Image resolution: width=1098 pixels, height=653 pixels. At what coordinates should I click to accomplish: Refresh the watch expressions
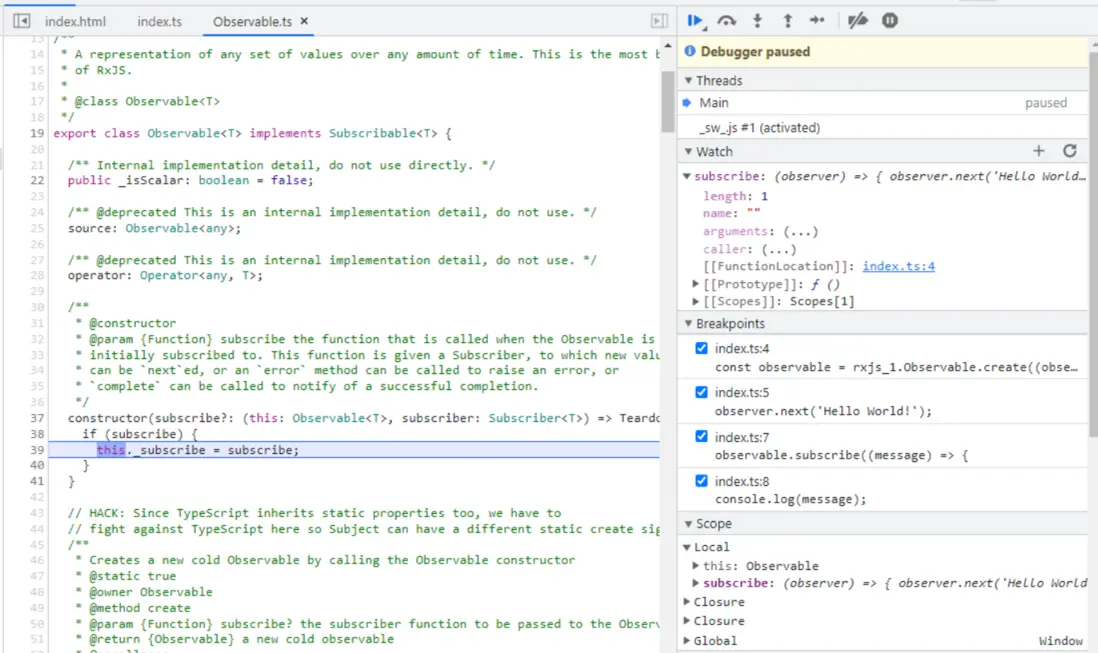(x=1069, y=151)
